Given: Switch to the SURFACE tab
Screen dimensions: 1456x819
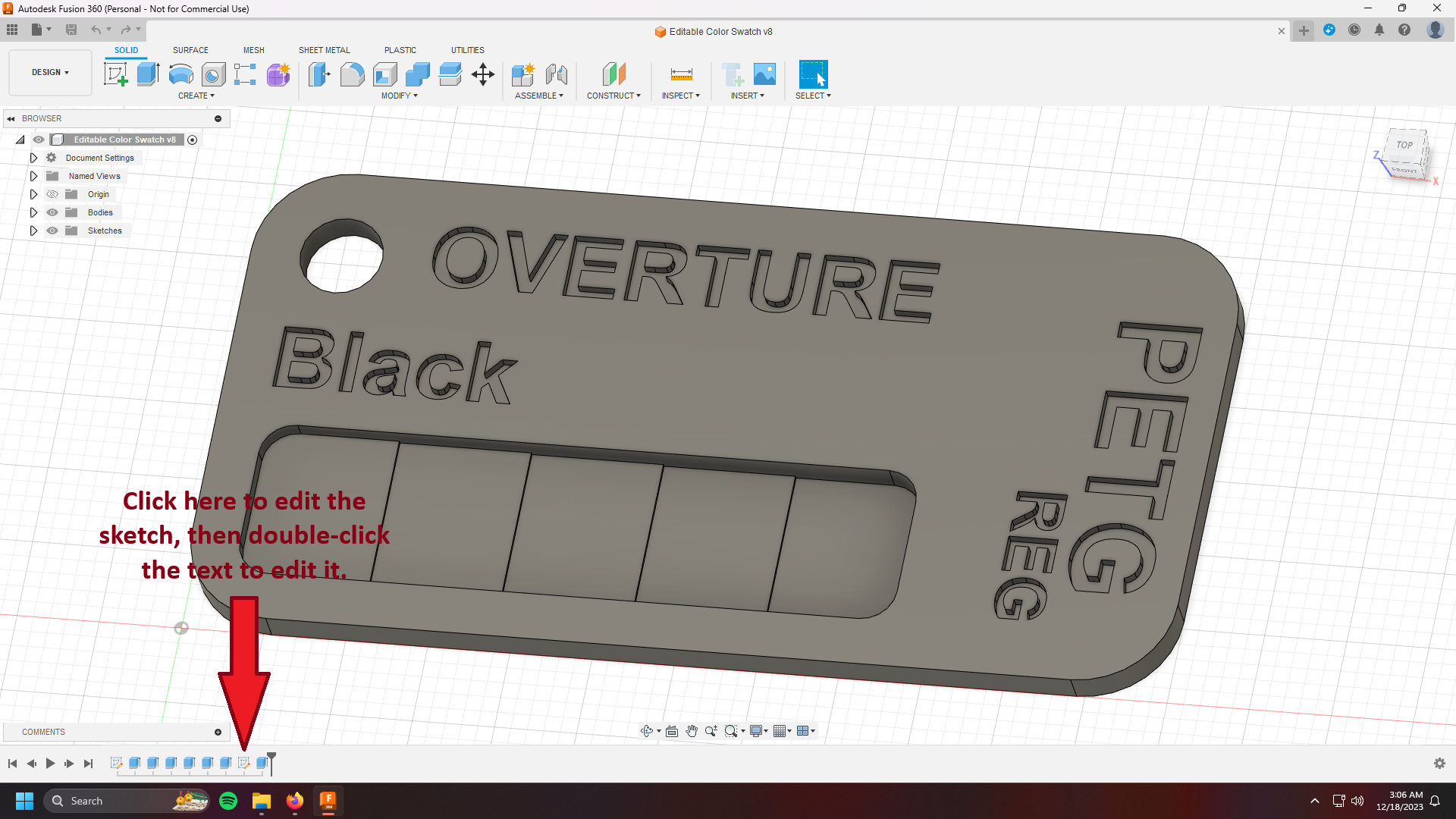Looking at the screenshot, I should [x=190, y=50].
